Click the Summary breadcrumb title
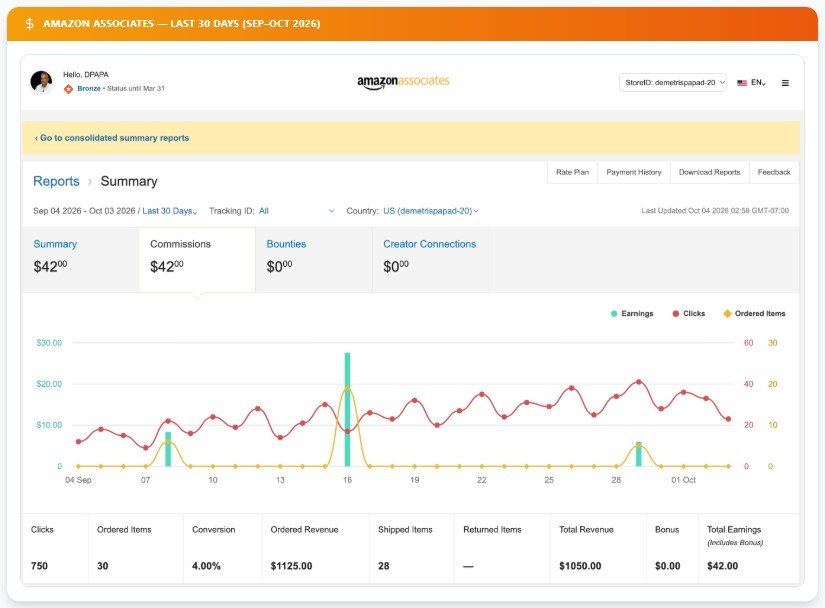The height and width of the screenshot is (608, 825). coord(129,181)
